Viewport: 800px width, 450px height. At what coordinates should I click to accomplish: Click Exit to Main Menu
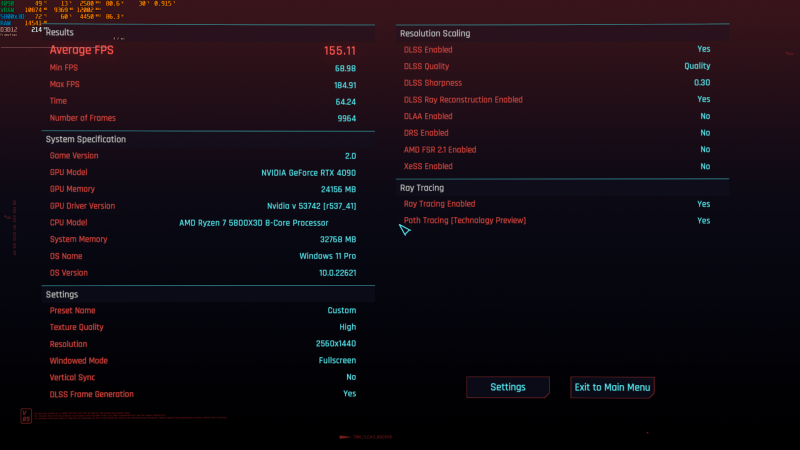(612, 387)
